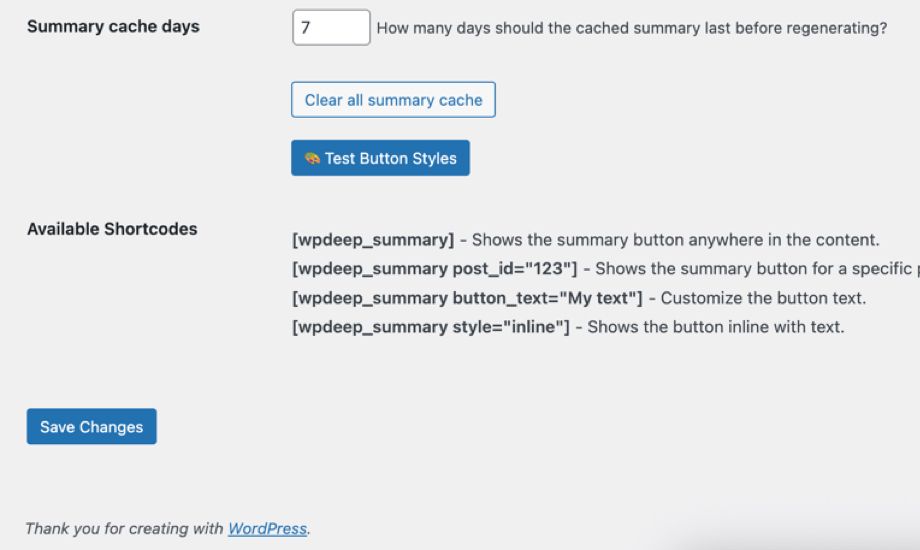
Task: Click the Available Shortcodes heading
Action: [112, 229]
